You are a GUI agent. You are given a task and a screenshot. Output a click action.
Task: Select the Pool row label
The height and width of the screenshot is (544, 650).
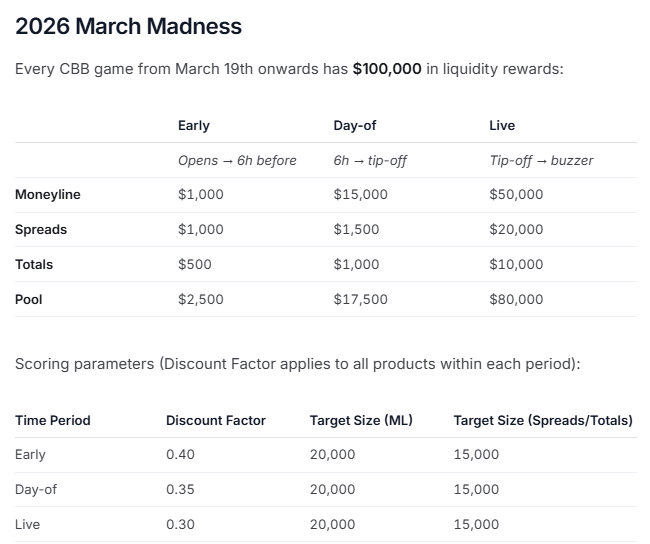(x=29, y=299)
